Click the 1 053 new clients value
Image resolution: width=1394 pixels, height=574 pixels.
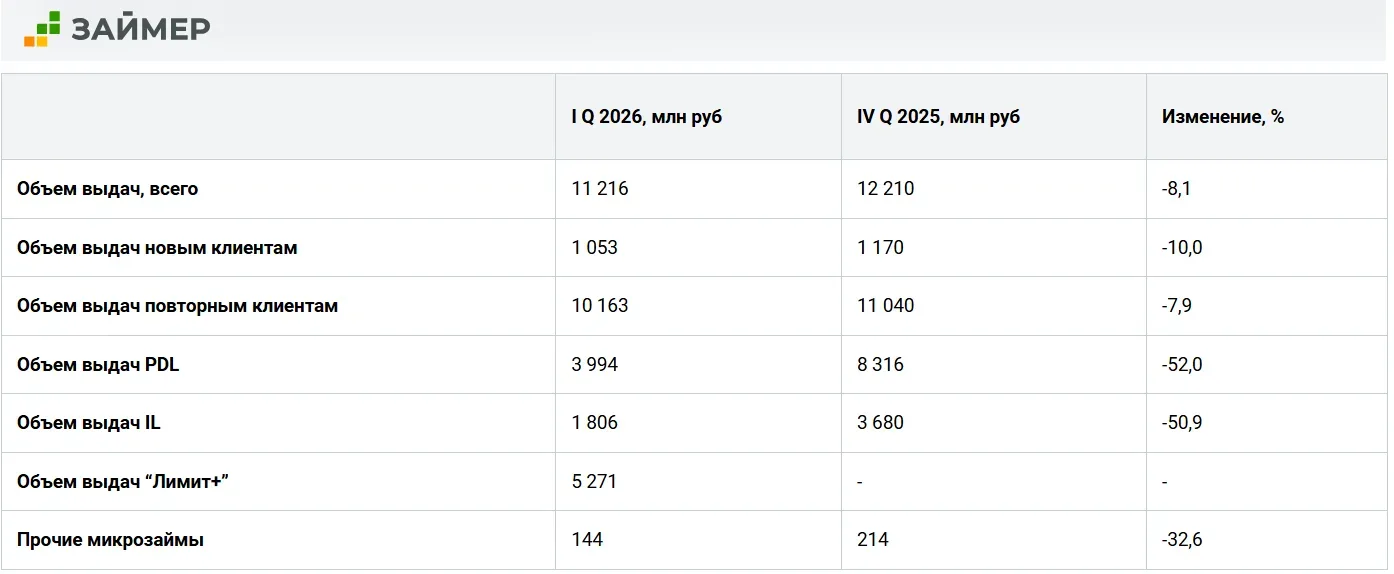(x=595, y=248)
